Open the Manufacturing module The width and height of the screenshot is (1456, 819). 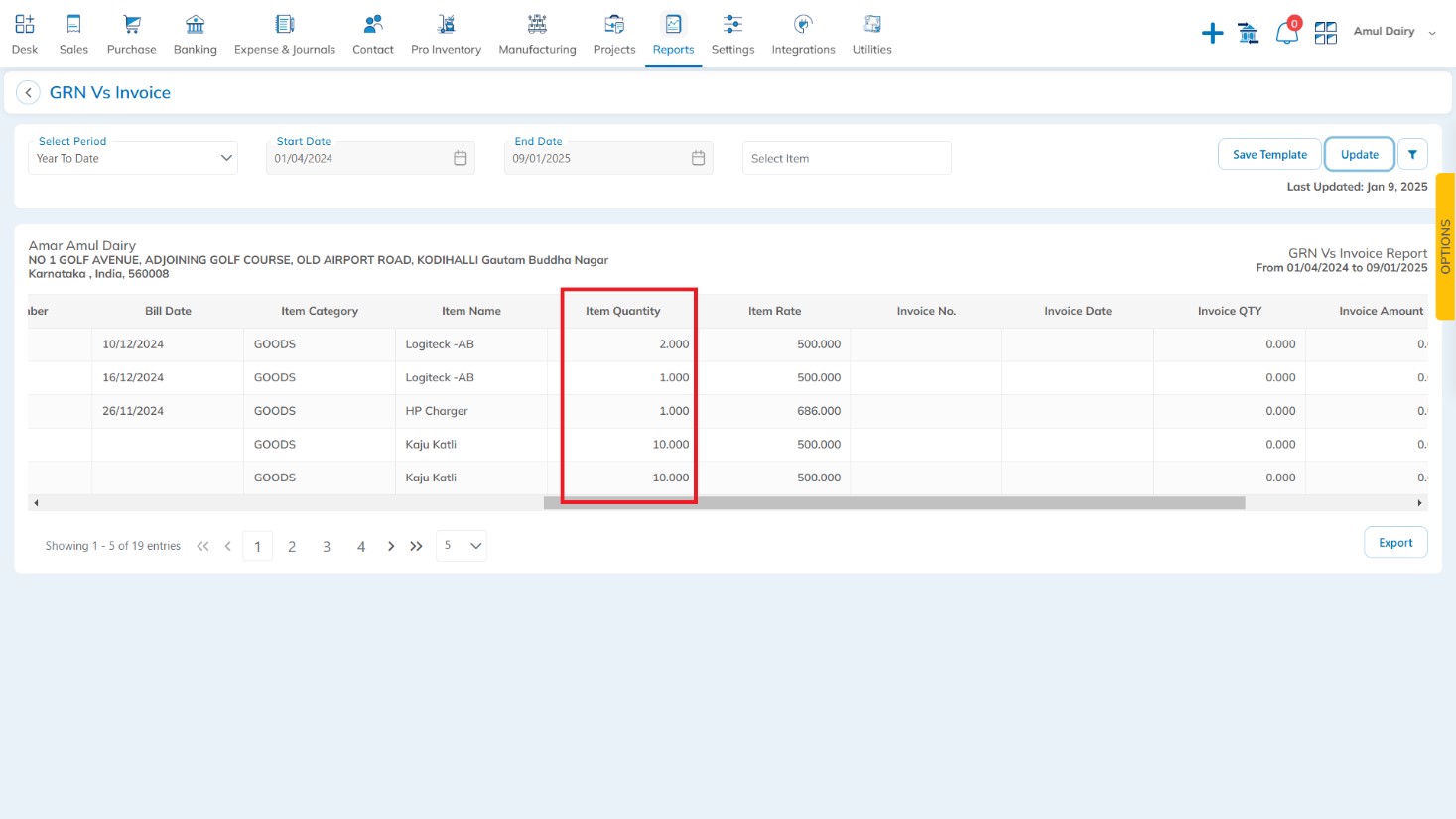[537, 34]
